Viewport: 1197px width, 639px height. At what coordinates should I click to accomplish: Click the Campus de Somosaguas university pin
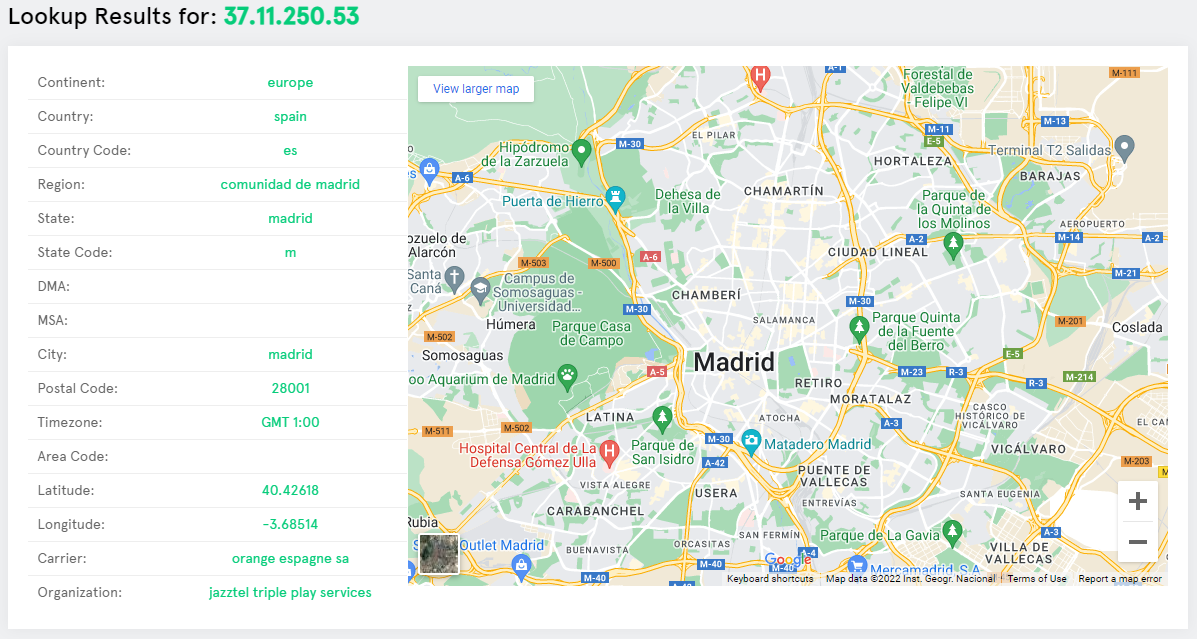coord(480,290)
